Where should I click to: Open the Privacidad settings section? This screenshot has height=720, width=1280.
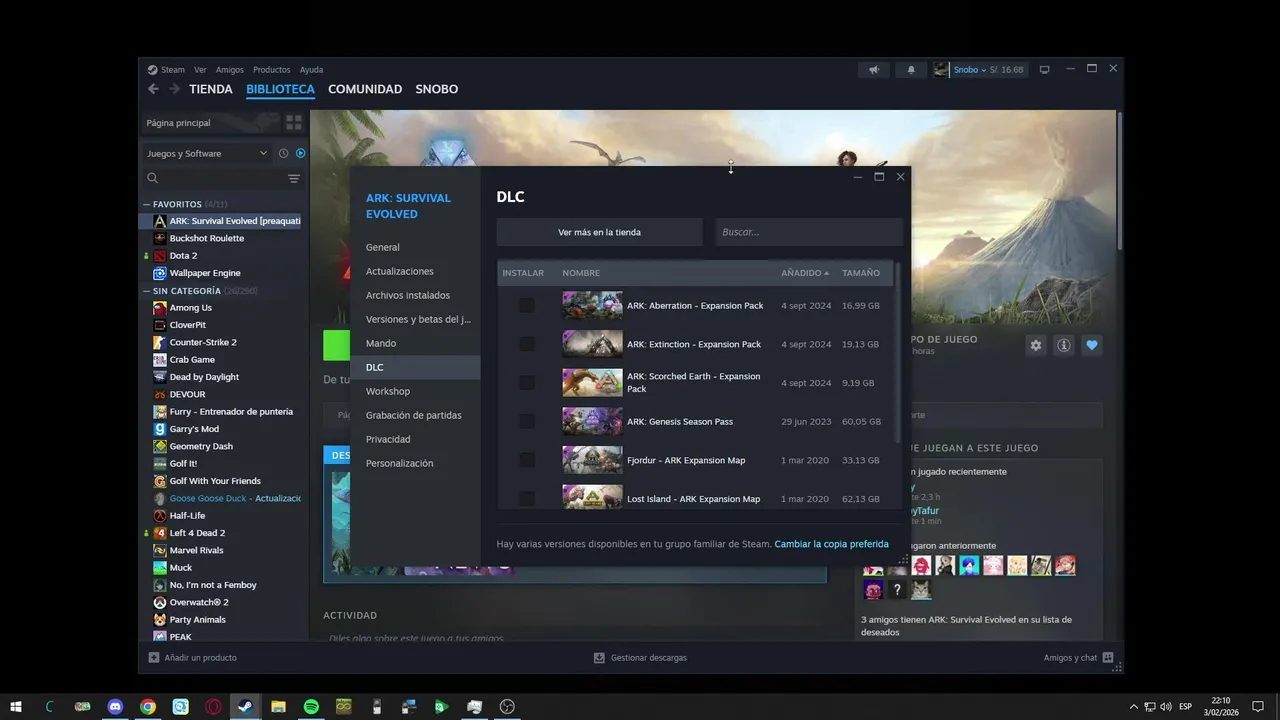pos(415,439)
